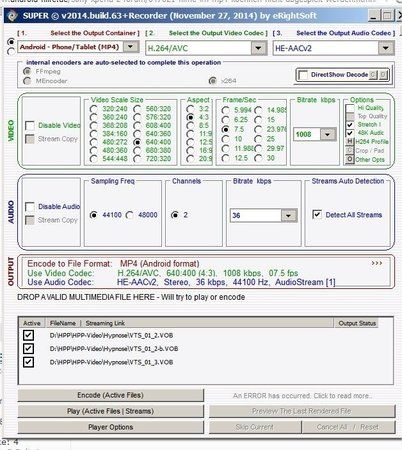The height and width of the screenshot is (450, 402).
Task: Toggle the 48K Audio option checkbox
Action: tap(350, 133)
